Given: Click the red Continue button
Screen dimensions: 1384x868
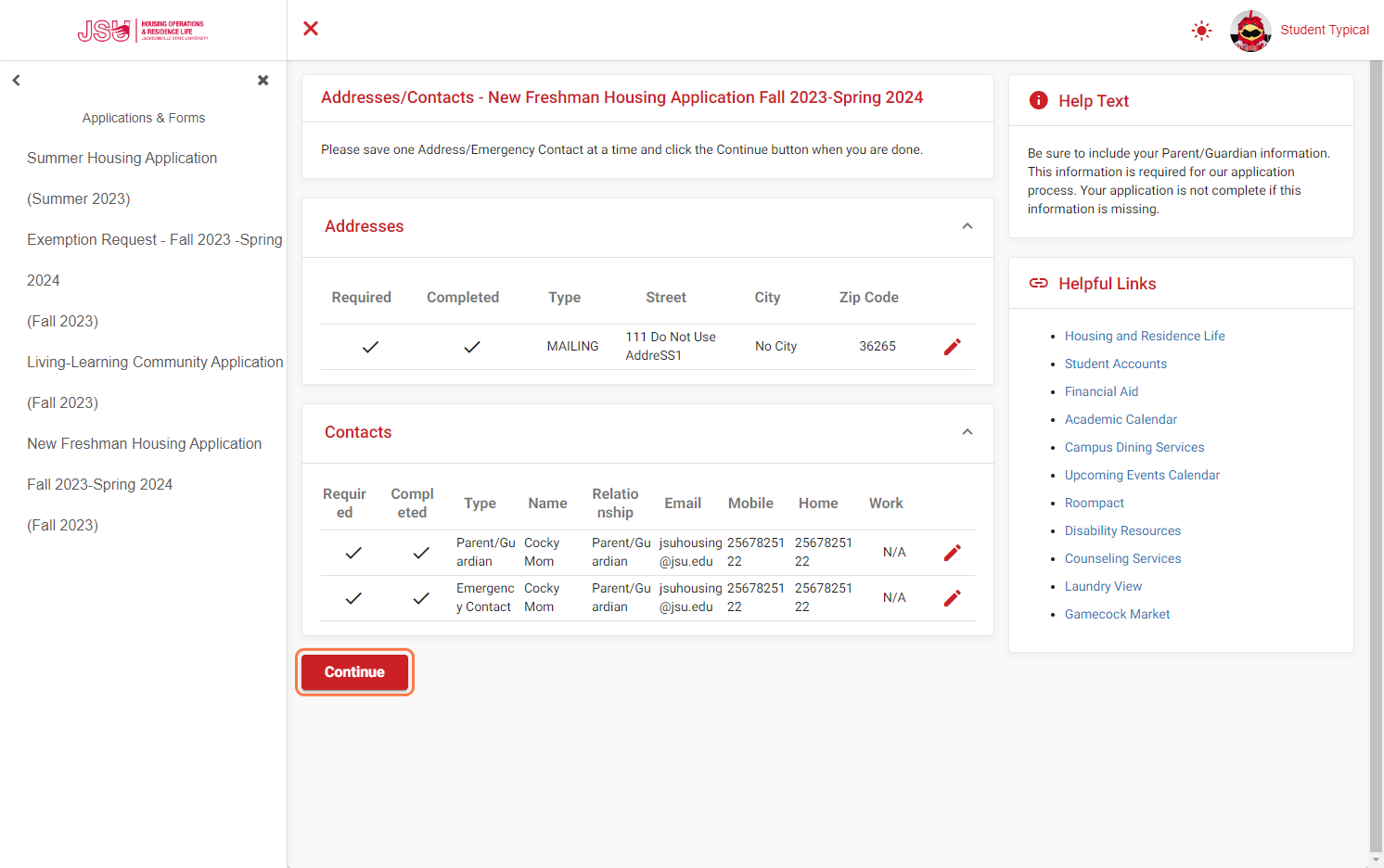Looking at the screenshot, I should pos(354,672).
